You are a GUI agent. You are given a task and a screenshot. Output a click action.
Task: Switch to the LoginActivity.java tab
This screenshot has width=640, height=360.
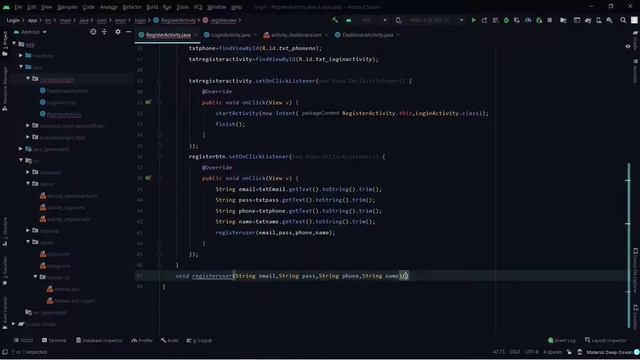click(x=230, y=35)
